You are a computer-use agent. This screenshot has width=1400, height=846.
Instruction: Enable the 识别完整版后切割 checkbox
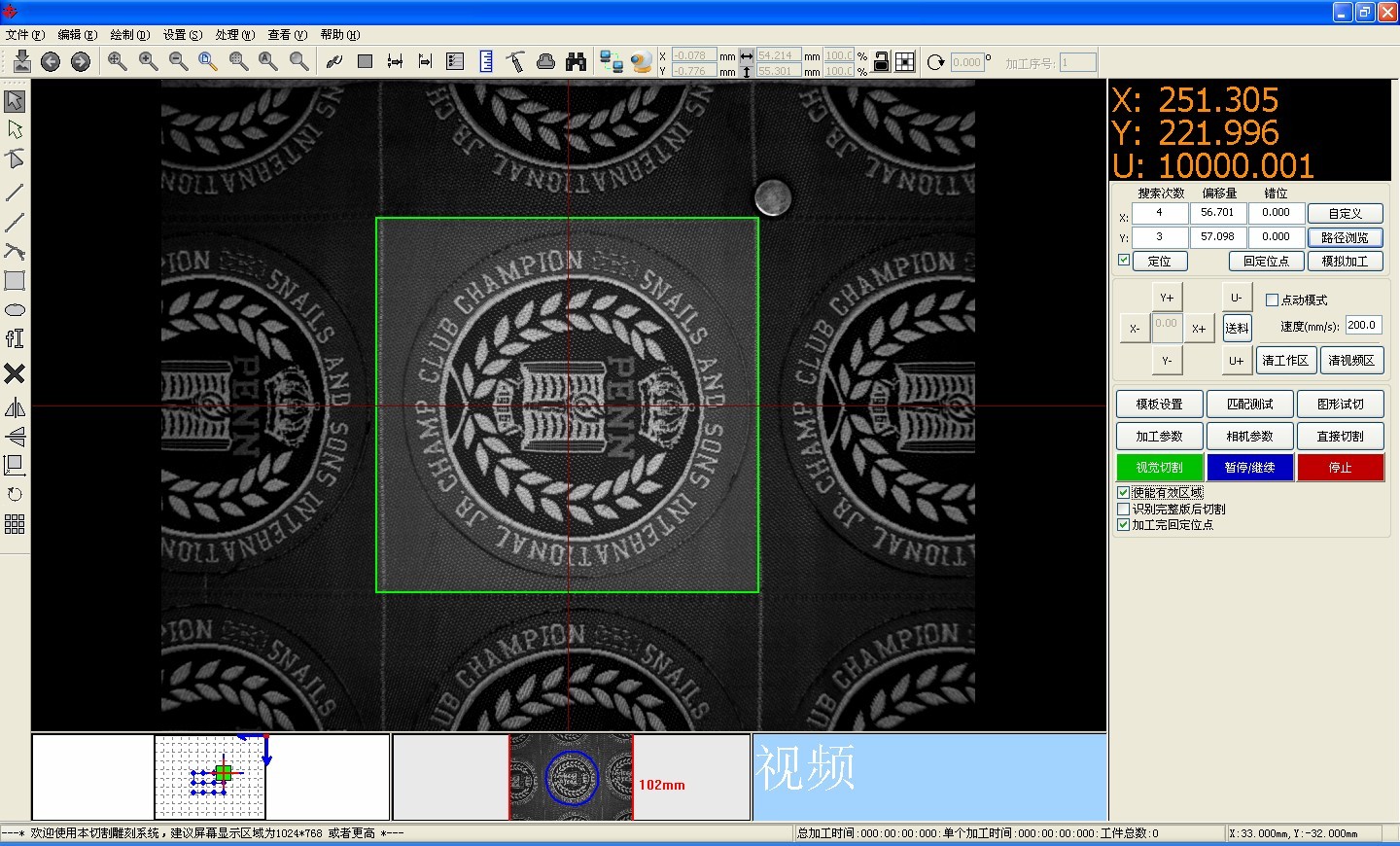pos(1124,509)
